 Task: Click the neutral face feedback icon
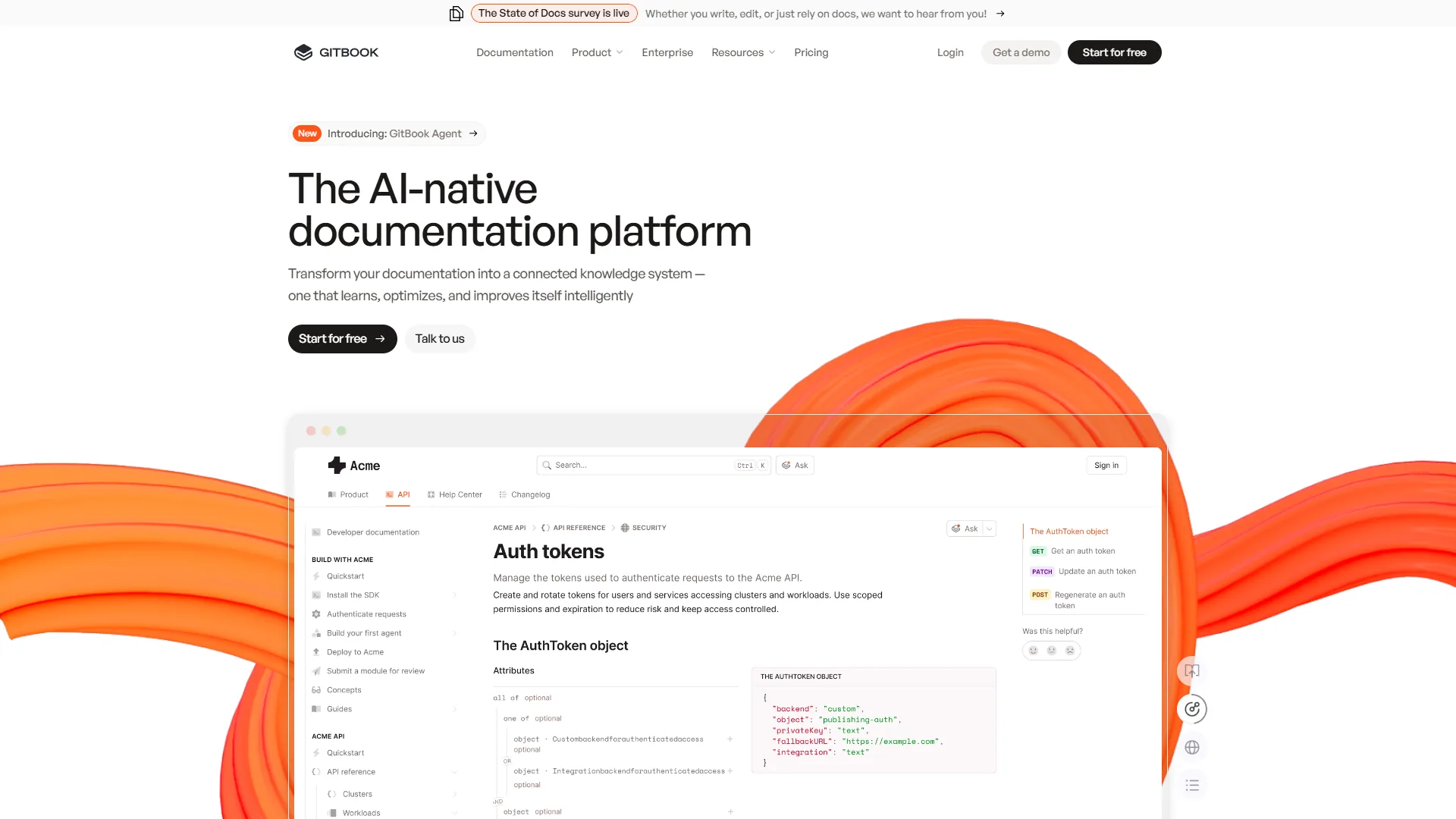1052,651
